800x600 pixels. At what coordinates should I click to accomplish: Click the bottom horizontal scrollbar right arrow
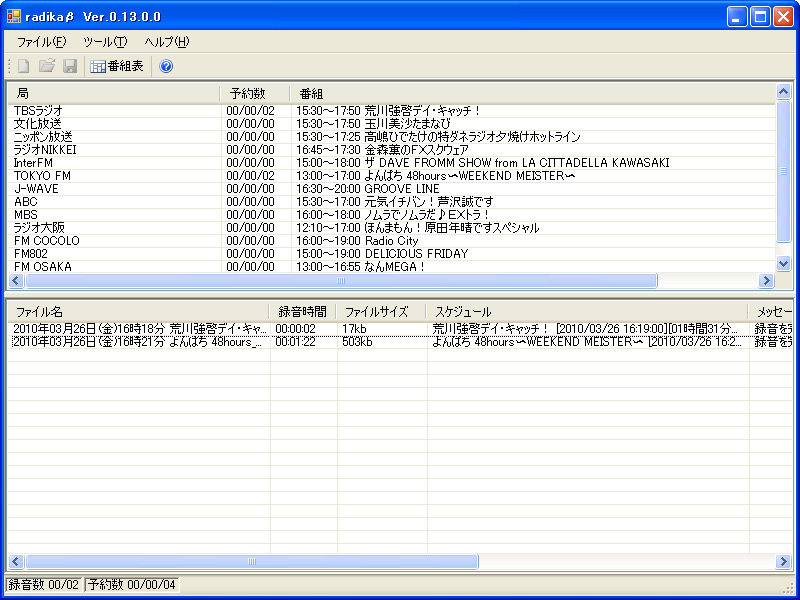tap(784, 561)
